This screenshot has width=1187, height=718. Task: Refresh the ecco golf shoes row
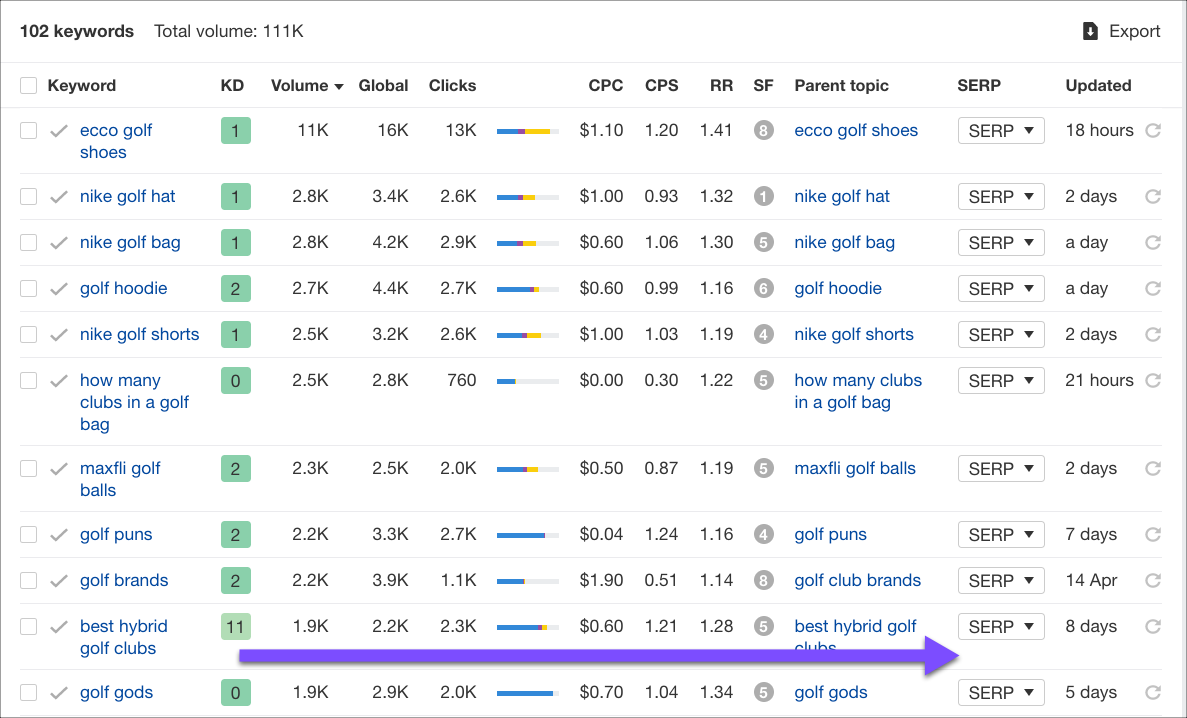click(1153, 130)
